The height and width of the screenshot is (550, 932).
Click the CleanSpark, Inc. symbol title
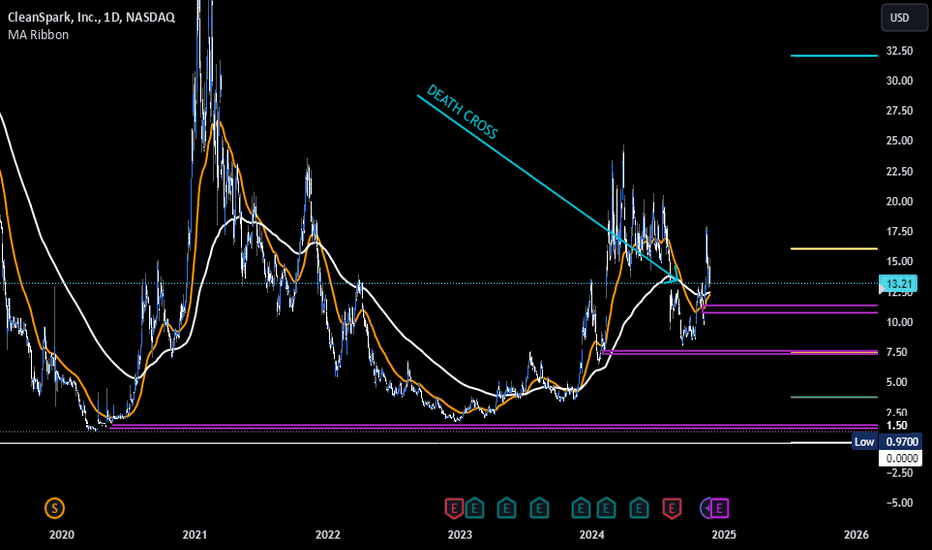91,17
